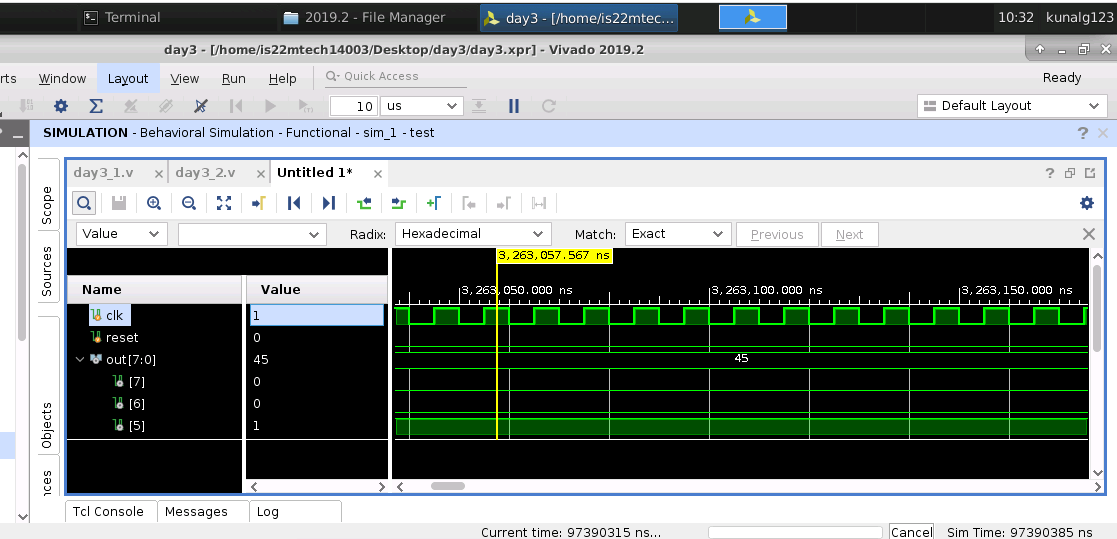Click the crossed-out pin icon in main toolbar

tap(201, 106)
